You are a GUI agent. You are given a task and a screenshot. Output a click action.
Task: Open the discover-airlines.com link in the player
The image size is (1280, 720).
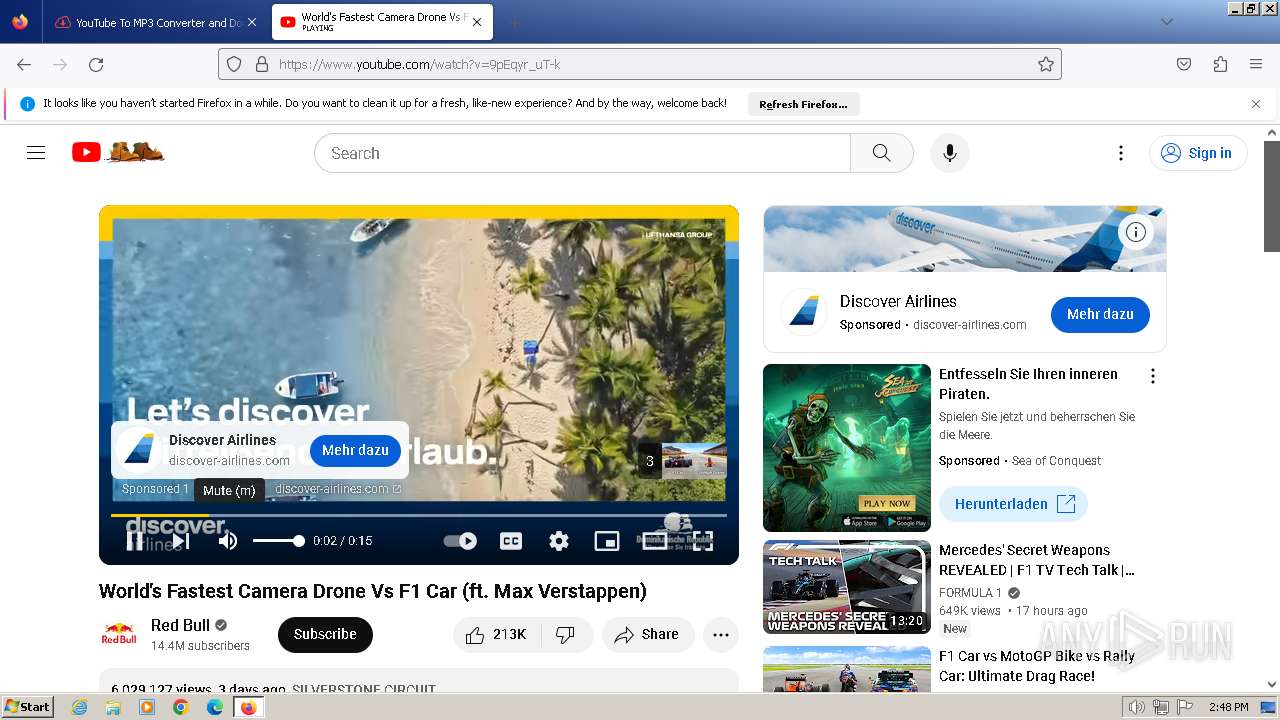(337, 489)
